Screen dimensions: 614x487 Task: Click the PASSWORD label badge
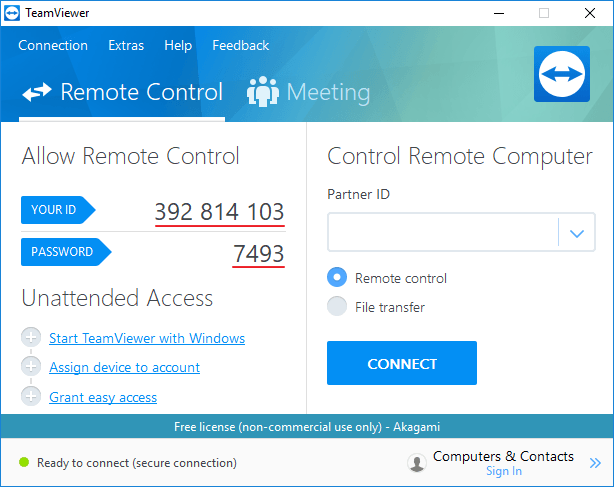66,252
